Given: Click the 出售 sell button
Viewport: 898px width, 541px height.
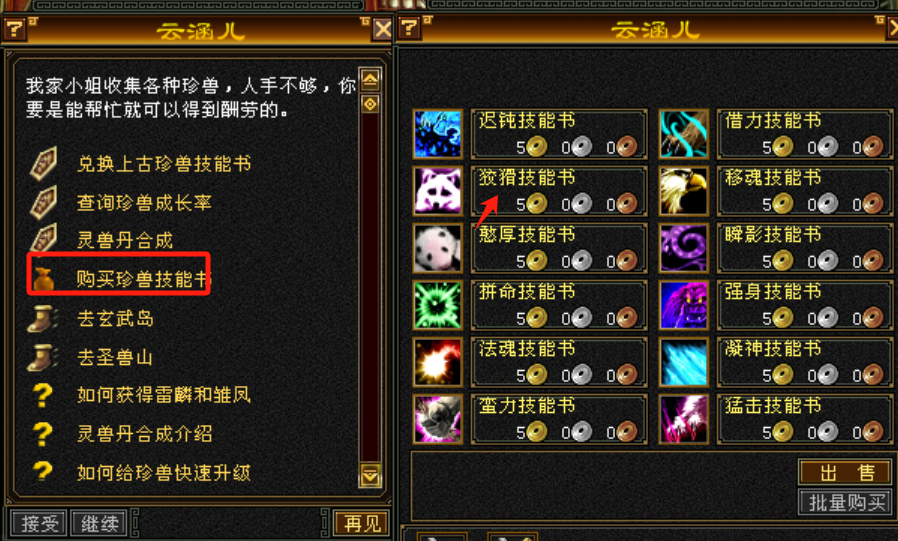Looking at the screenshot, I should click(x=845, y=472).
